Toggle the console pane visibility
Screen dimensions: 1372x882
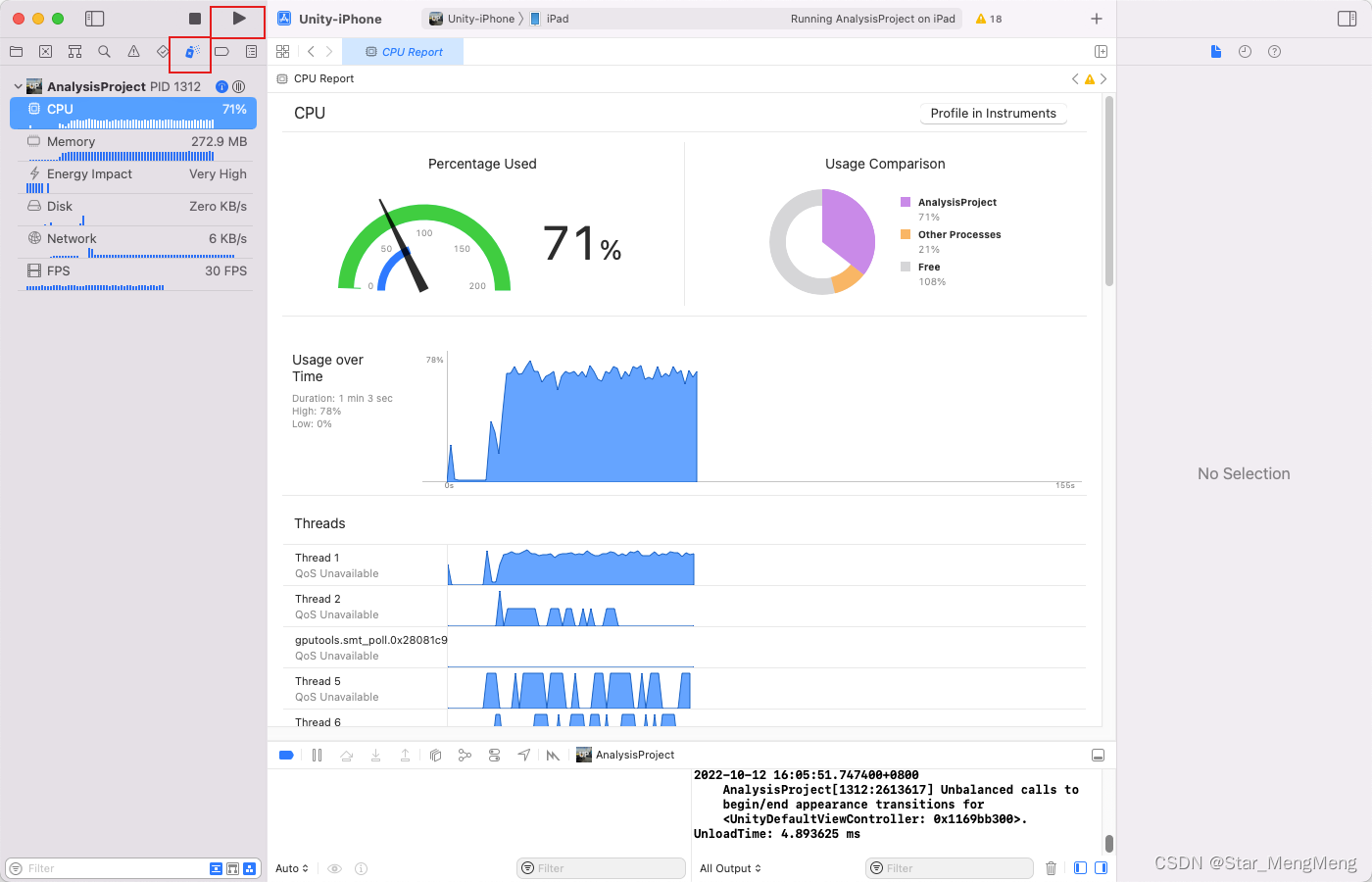pos(1101,868)
